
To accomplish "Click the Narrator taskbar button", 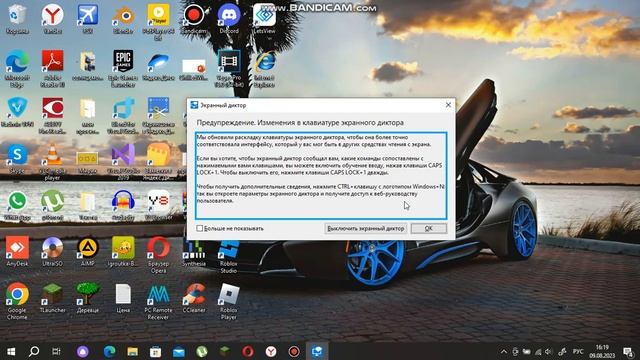I will (317, 351).
